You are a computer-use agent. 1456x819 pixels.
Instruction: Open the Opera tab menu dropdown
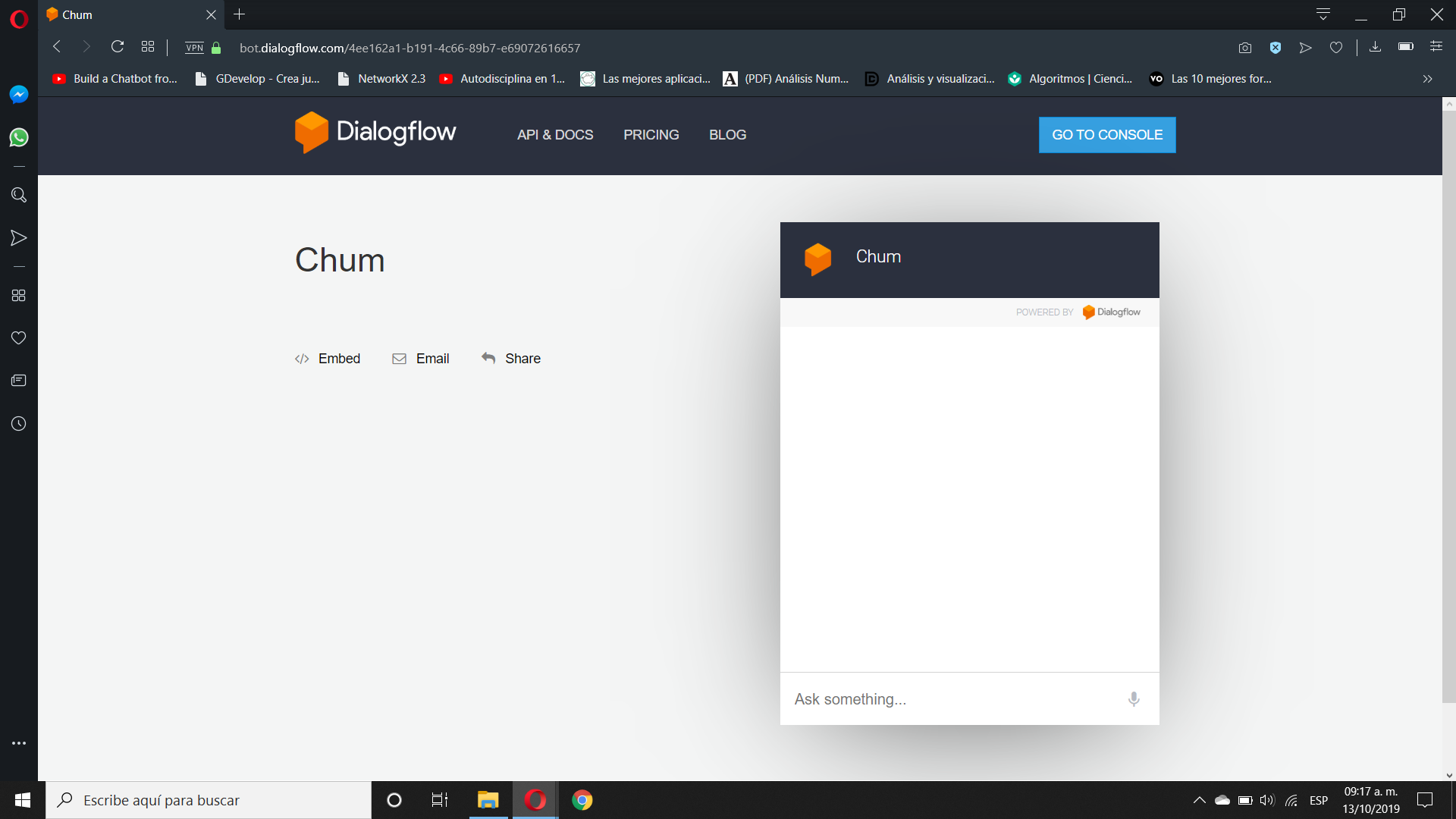point(1323,14)
